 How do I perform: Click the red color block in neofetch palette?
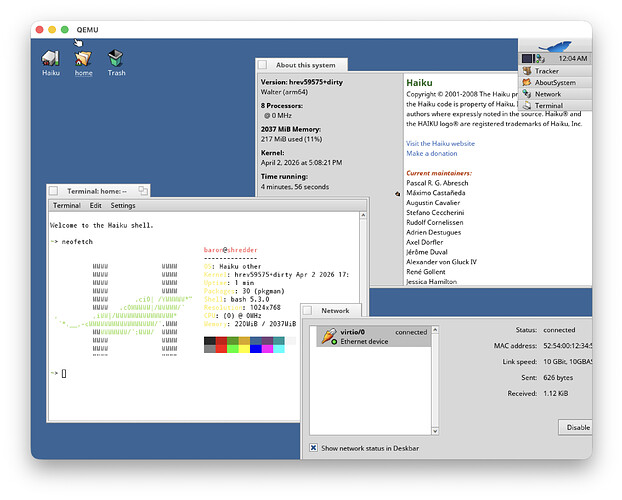[x=222, y=342]
